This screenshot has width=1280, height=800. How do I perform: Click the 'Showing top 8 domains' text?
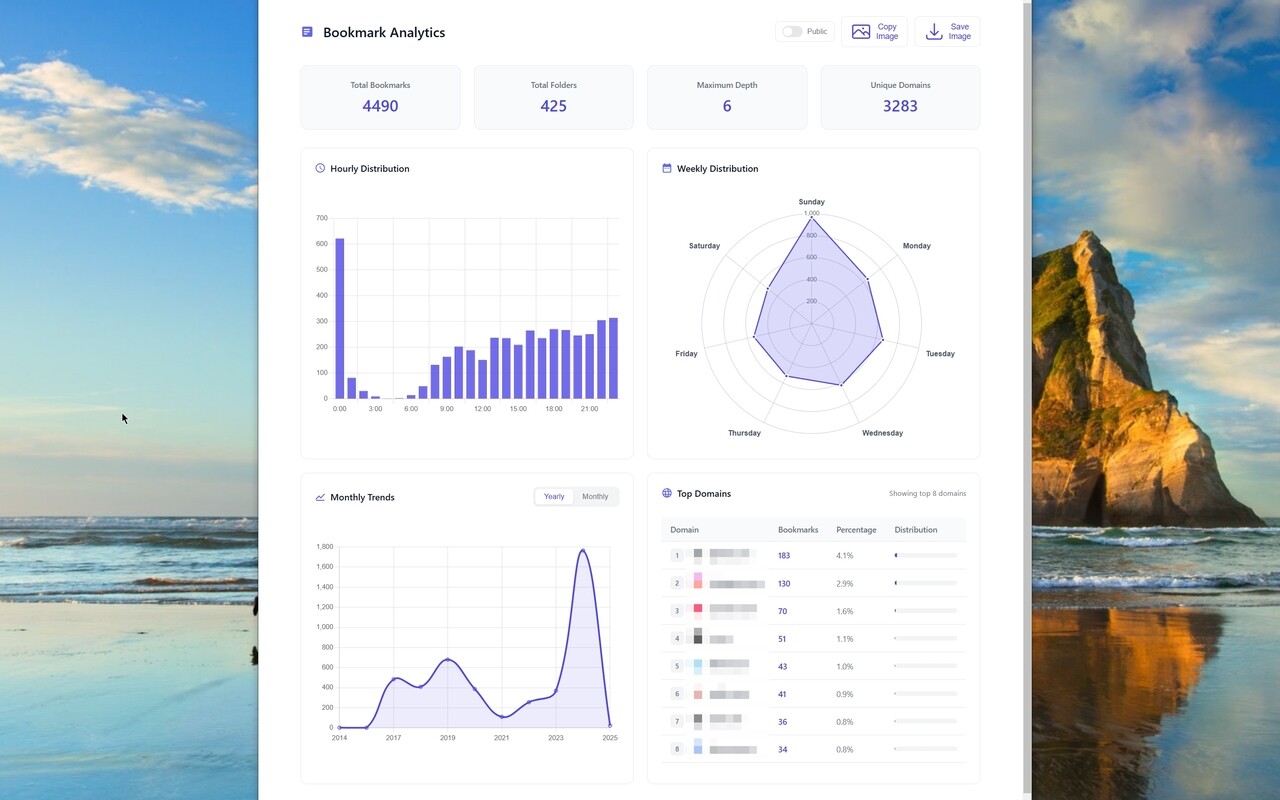(x=927, y=493)
